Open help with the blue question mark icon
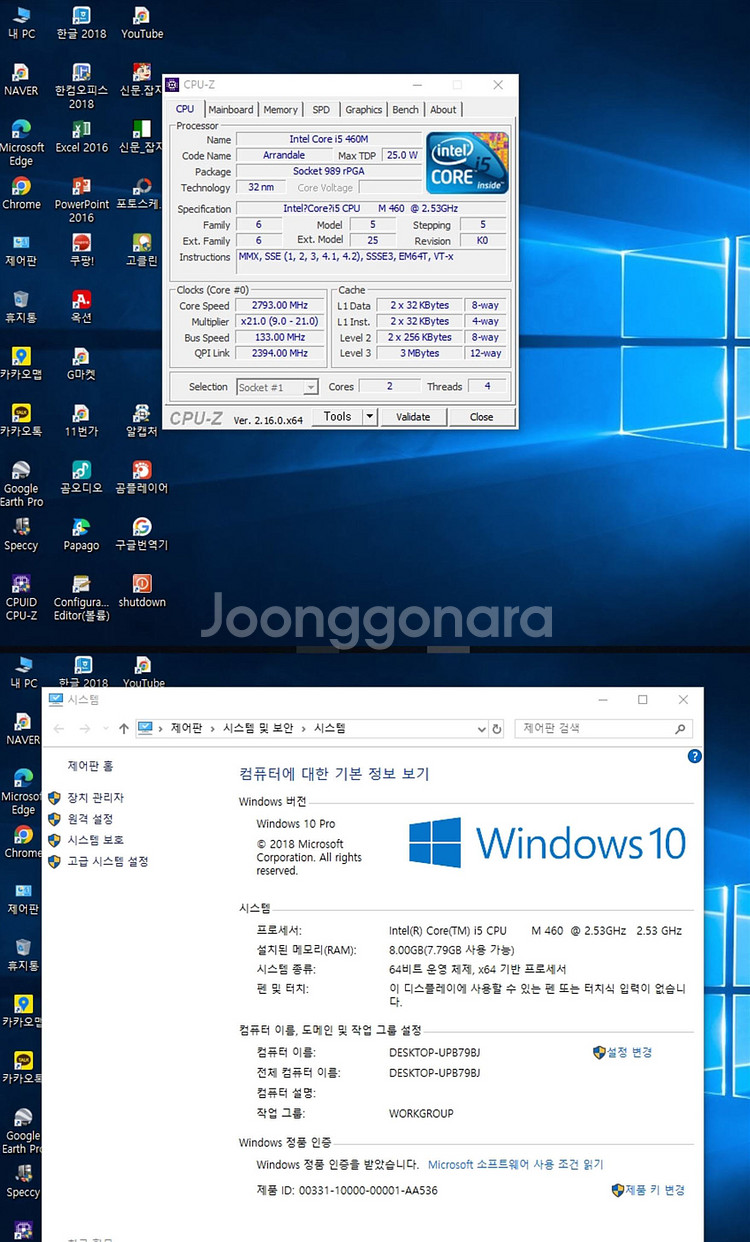This screenshot has height=1242, width=750. click(x=695, y=756)
